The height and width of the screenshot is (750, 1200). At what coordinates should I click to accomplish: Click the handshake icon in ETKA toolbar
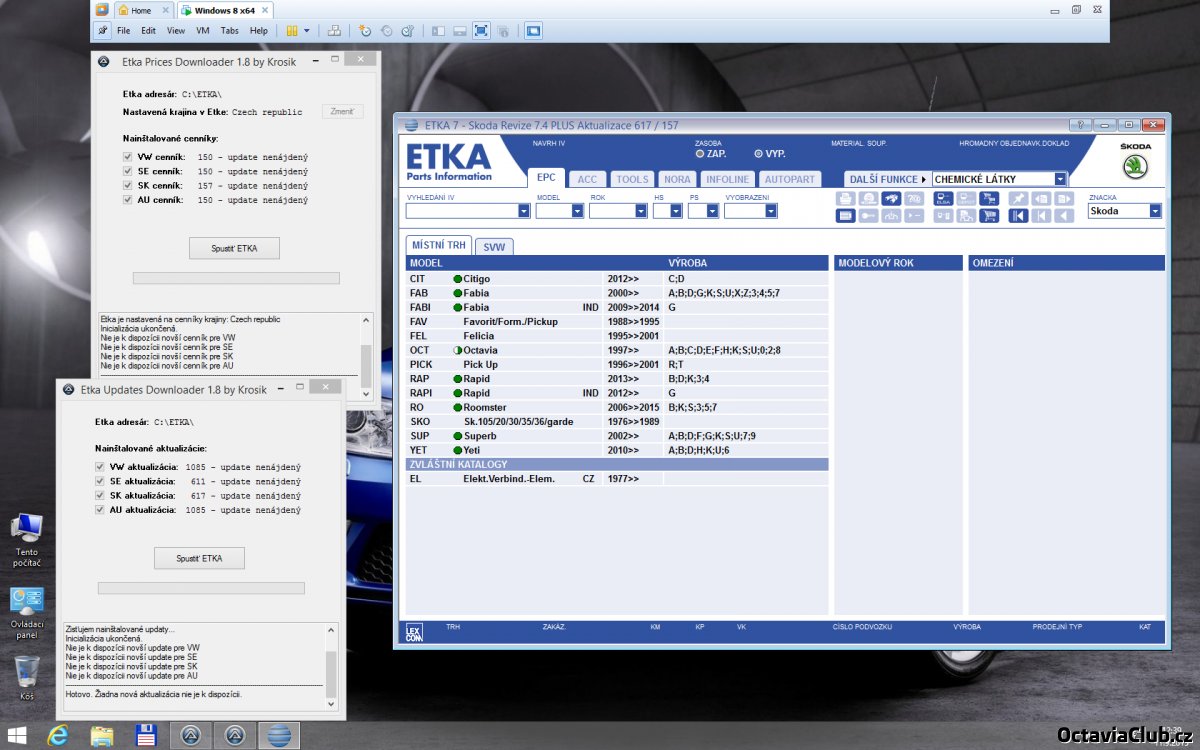891,198
